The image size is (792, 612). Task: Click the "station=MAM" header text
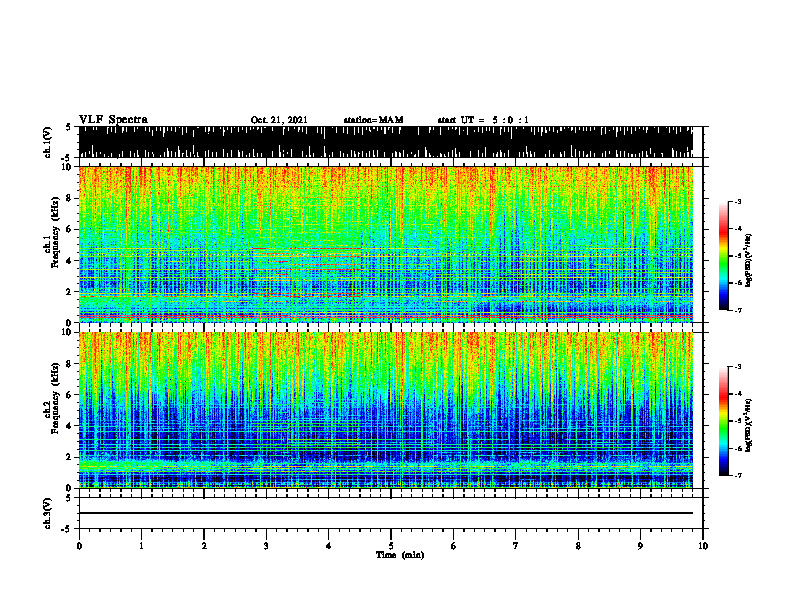coord(373,120)
